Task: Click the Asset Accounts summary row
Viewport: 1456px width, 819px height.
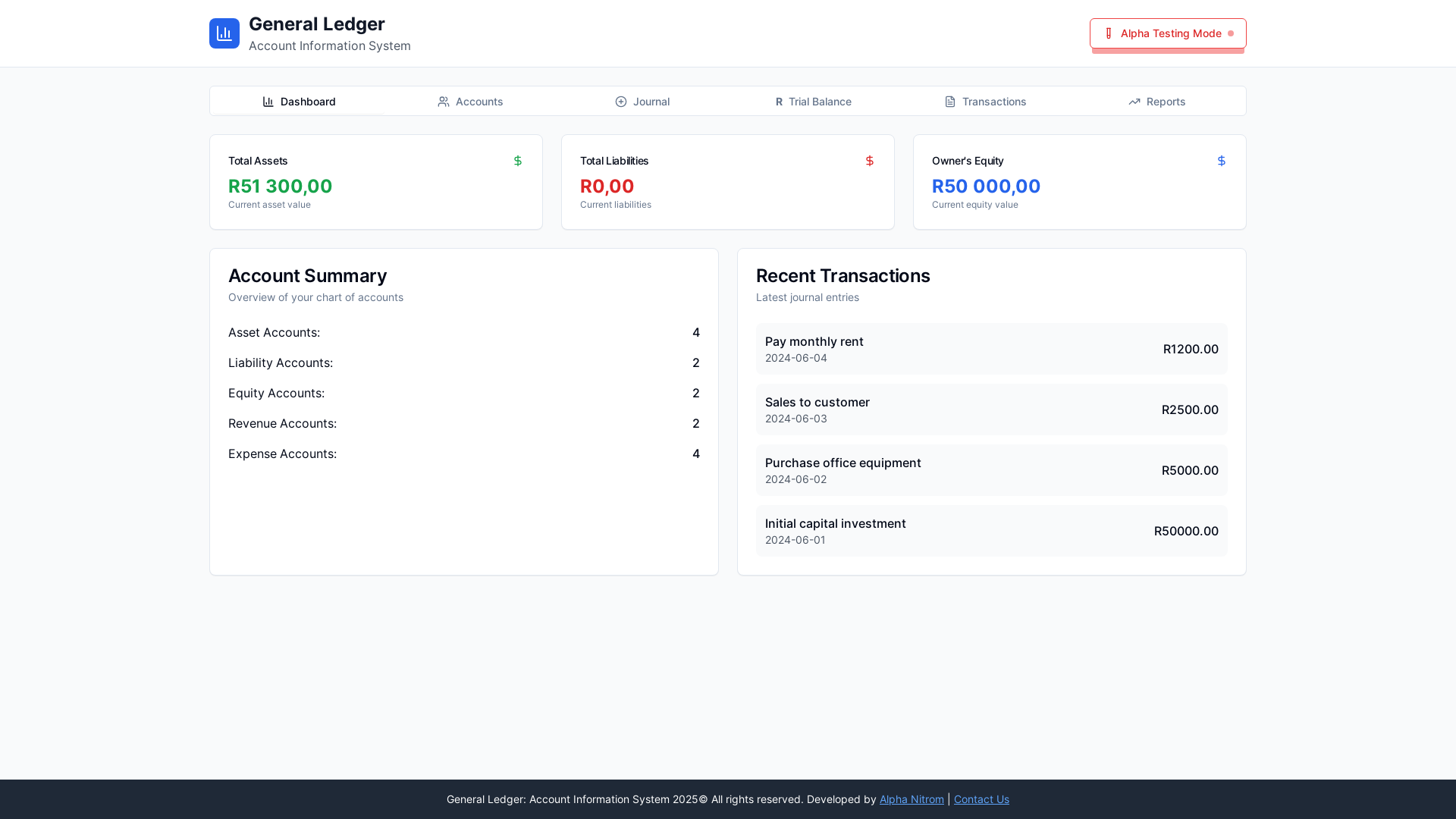Action: click(463, 332)
